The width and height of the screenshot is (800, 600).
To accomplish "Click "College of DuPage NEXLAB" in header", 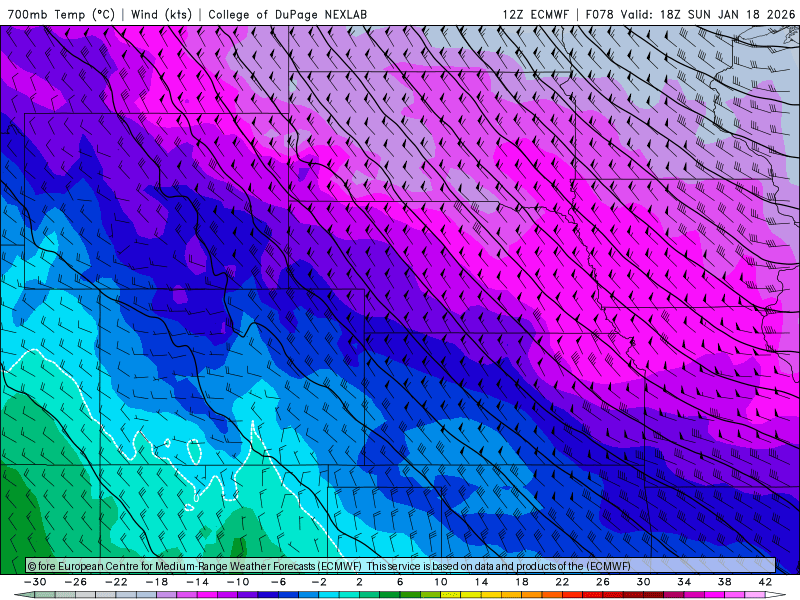I will click(287, 14).
